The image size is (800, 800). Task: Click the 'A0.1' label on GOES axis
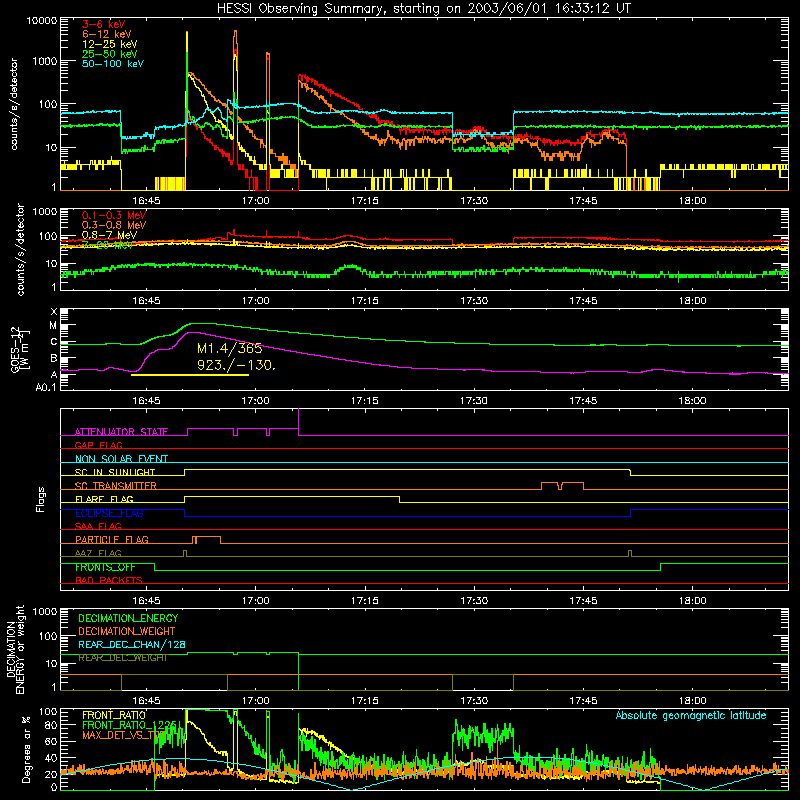coord(46,388)
